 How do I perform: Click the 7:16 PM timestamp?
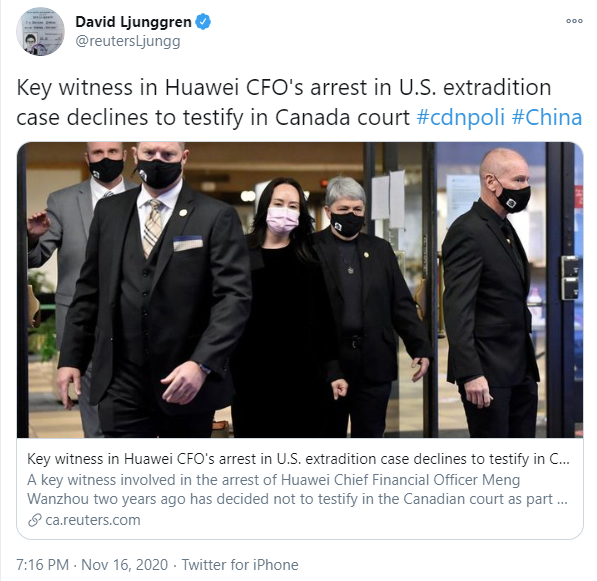pos(42,565)
